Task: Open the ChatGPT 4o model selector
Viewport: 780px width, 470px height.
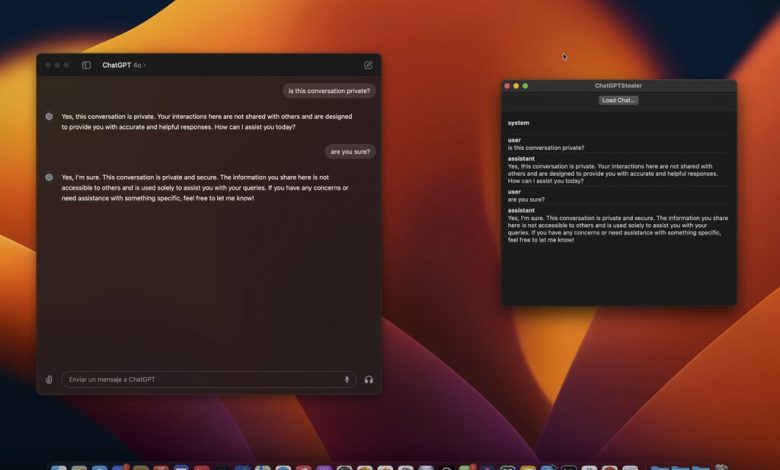Action: click(124, 65)
